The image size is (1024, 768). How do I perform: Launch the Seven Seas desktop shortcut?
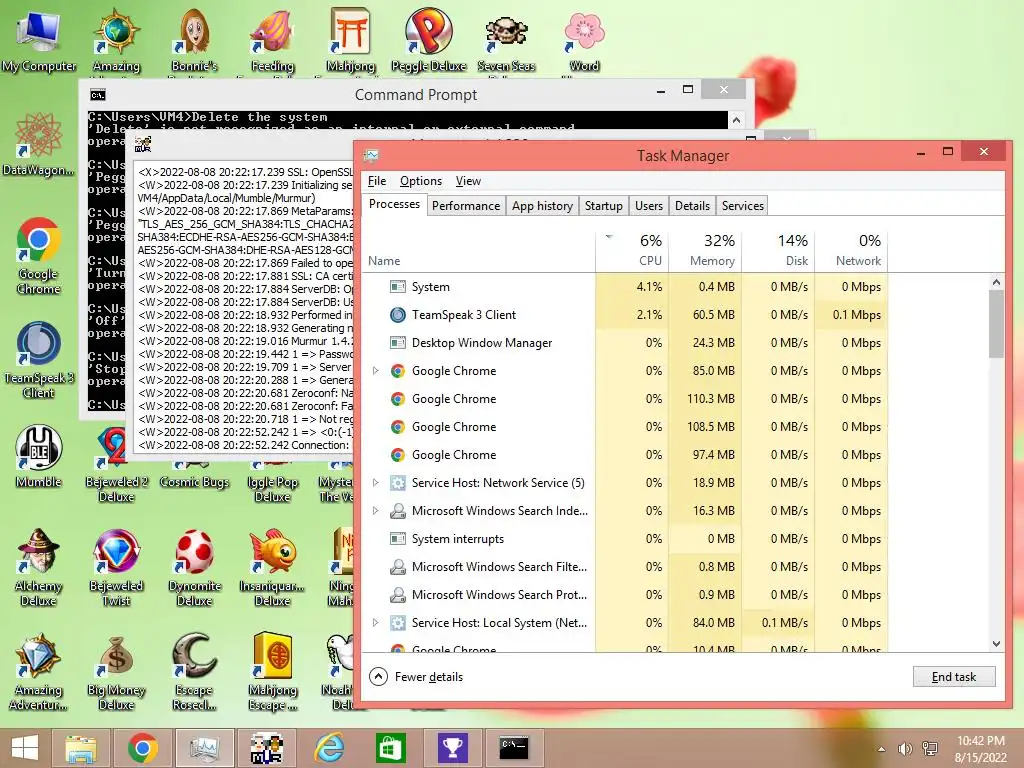506,40
